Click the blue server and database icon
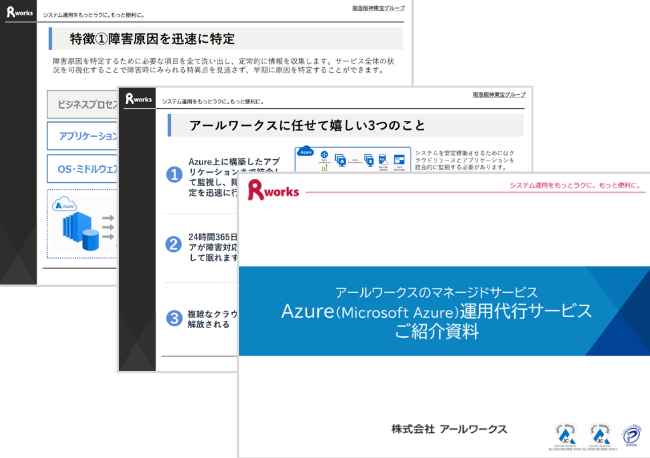 pyautogui.click(x=81, y=231)
